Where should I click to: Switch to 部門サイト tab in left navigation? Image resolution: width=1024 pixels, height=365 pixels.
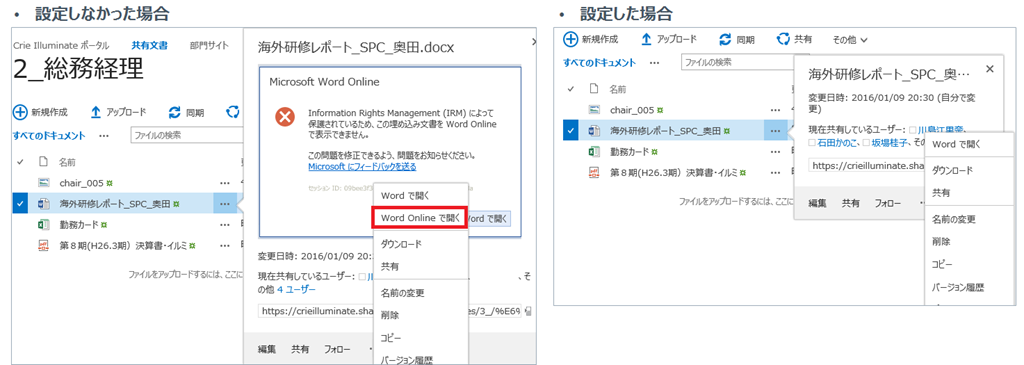[x=209, y=46]
